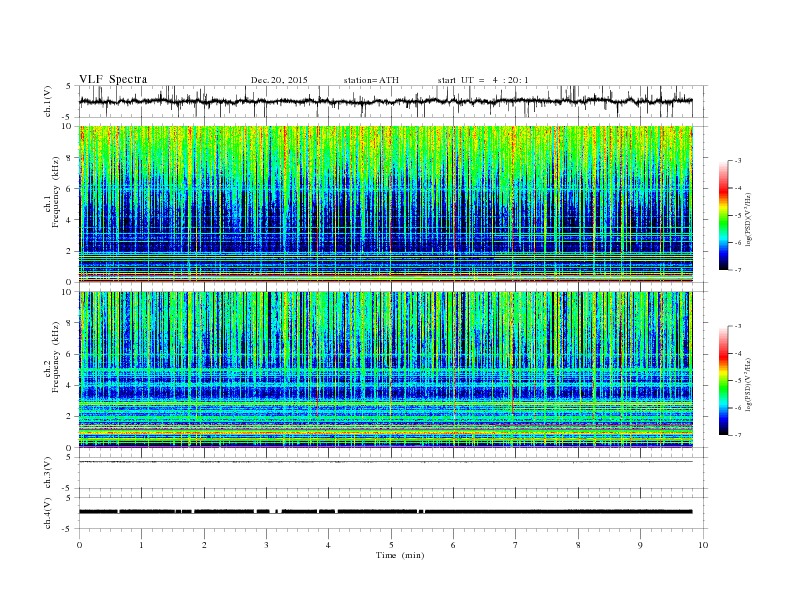Click the ch.1 'Frequency (kHz)' axis title
Screen dimensions: 792x612
[x=56, y=192]
